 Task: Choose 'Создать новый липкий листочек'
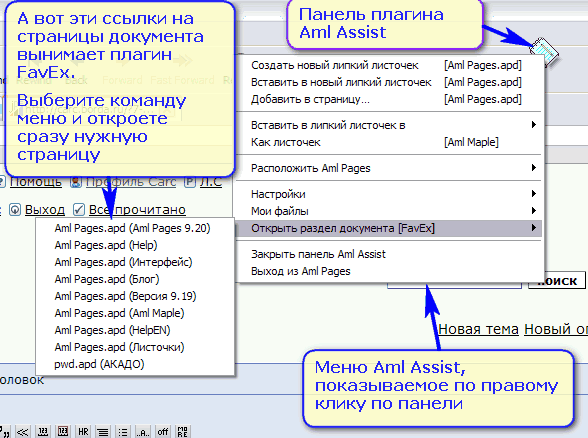click(x=388, y=65)
